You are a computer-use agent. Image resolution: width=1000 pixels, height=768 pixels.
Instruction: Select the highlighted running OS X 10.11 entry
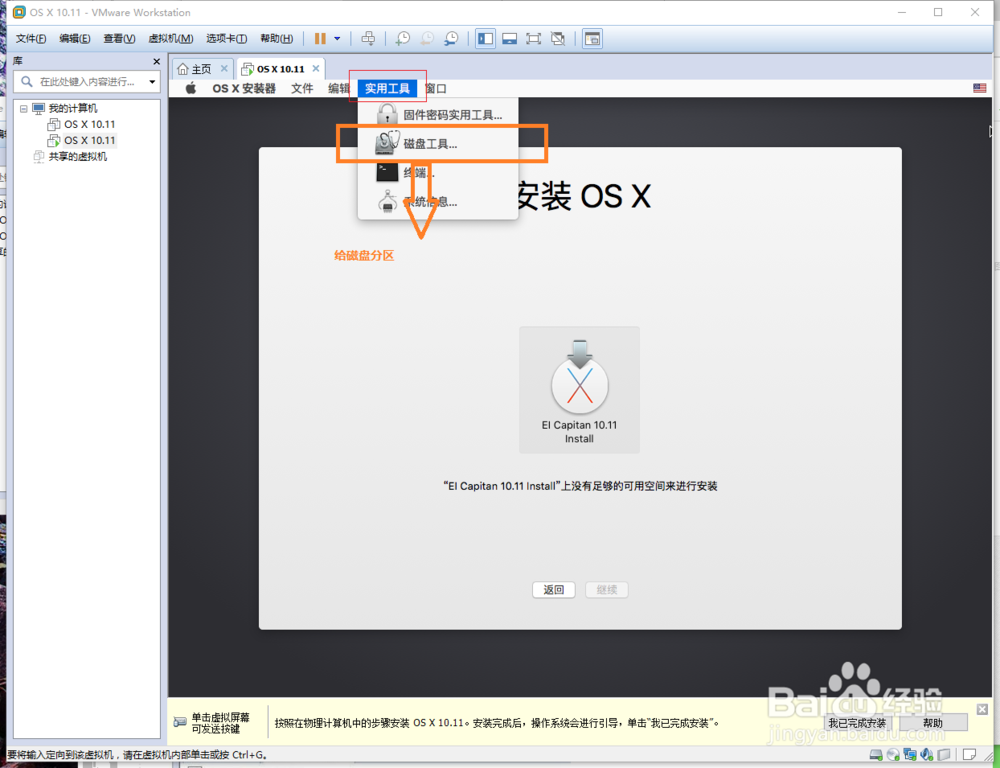89,140
